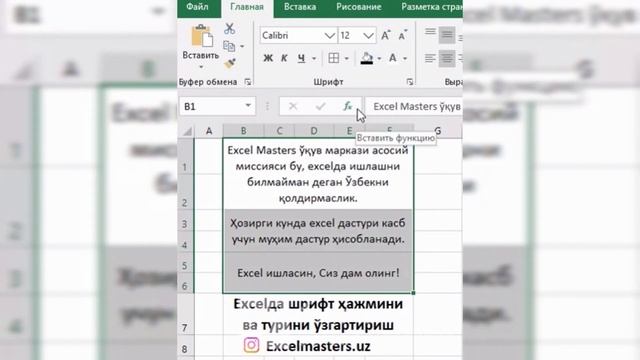Click the fill handle of selected range
This screenshot has width=640, height=360.
[x=413, y=293]
